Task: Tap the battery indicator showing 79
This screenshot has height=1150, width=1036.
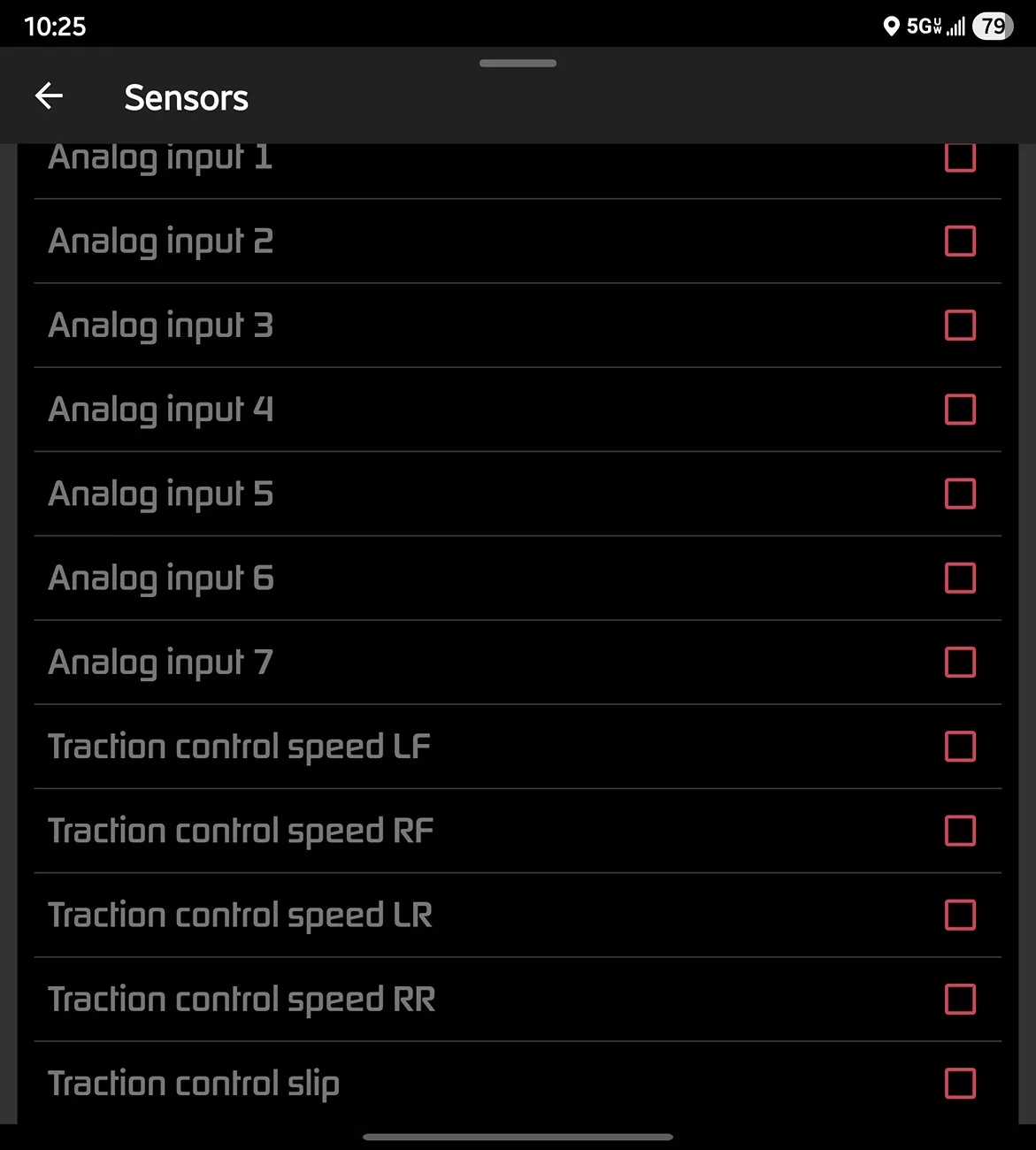Action: coord(993,27)
